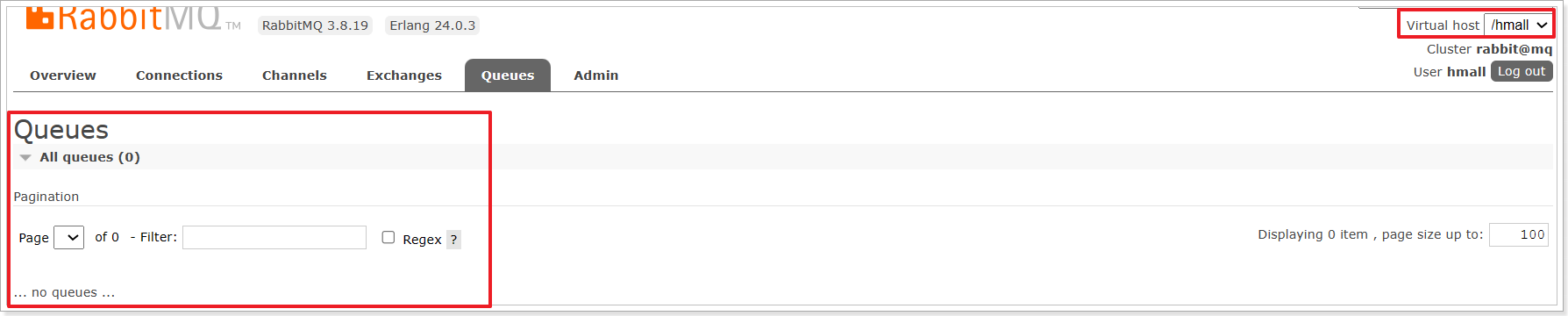
Task: Collapse the All queues section triangle
Action: click(25, 158)
